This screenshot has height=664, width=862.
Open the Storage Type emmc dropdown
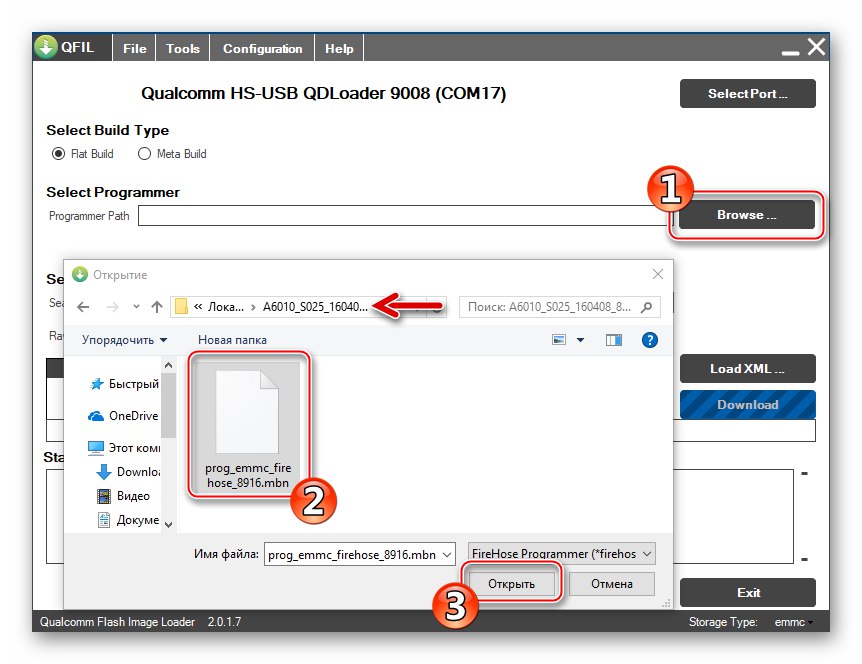click(794, 622)
